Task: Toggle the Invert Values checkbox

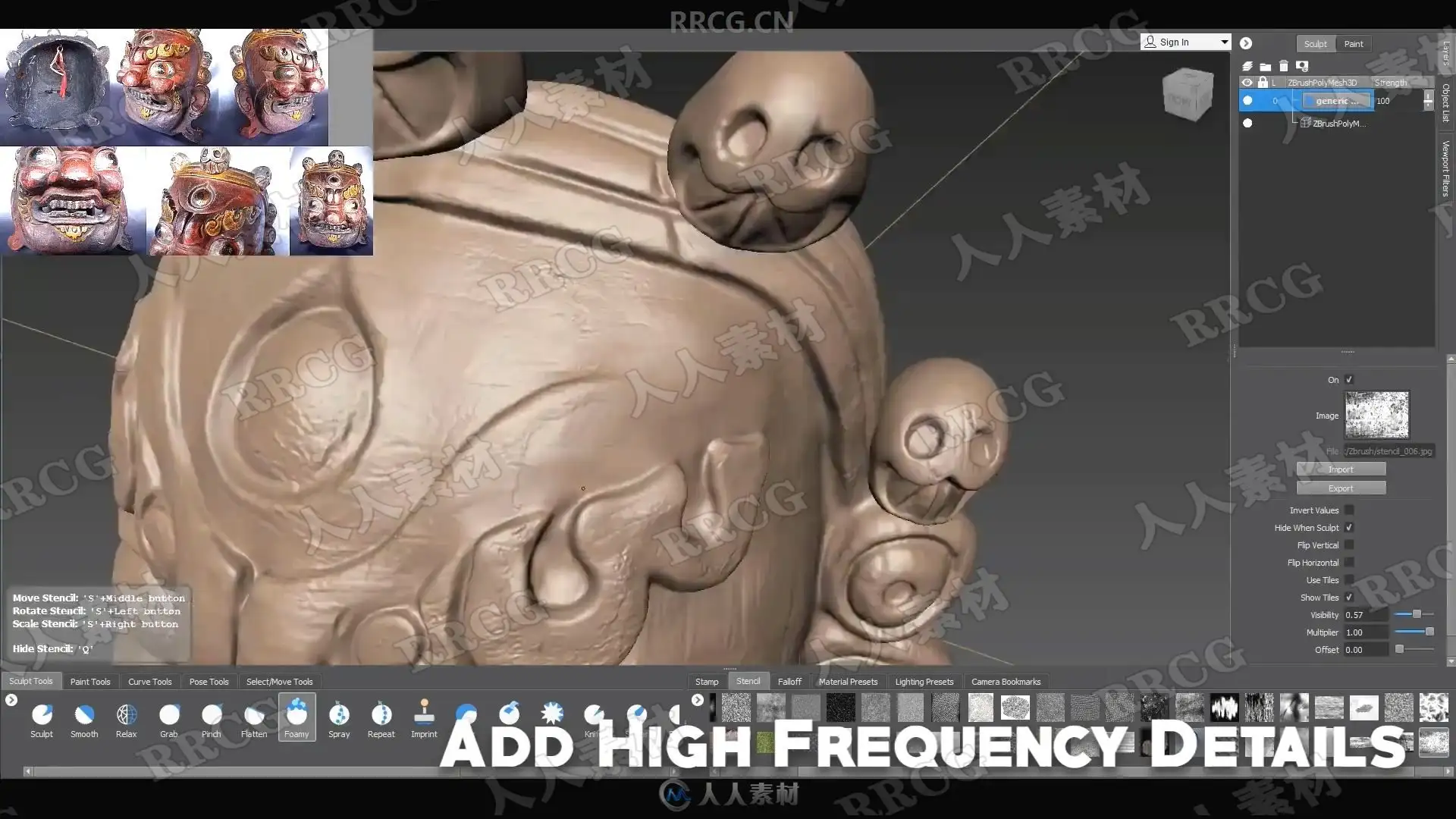Action: 1349,510
